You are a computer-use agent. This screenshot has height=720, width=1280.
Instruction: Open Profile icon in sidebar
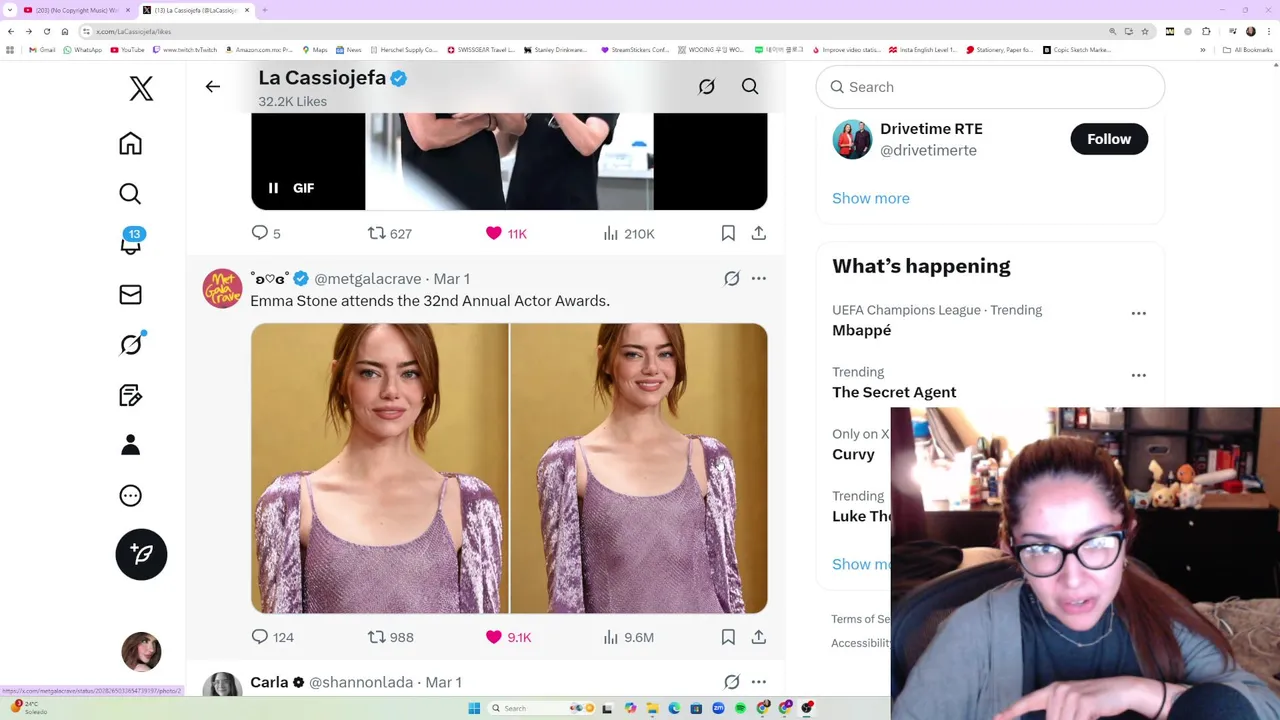tap(130, 445)
